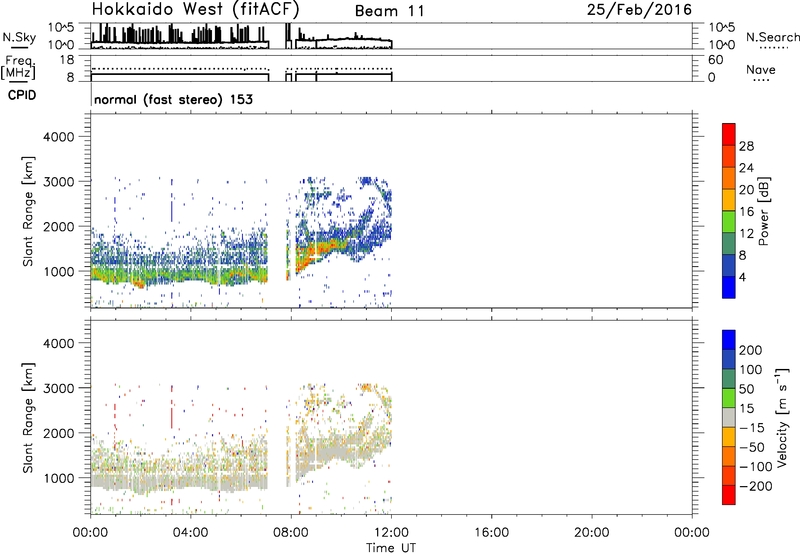Viewport: 800px width, 554px height.
Task: Click the velocity panel 'Slant Range [km]' label
Action: point(28,418)
